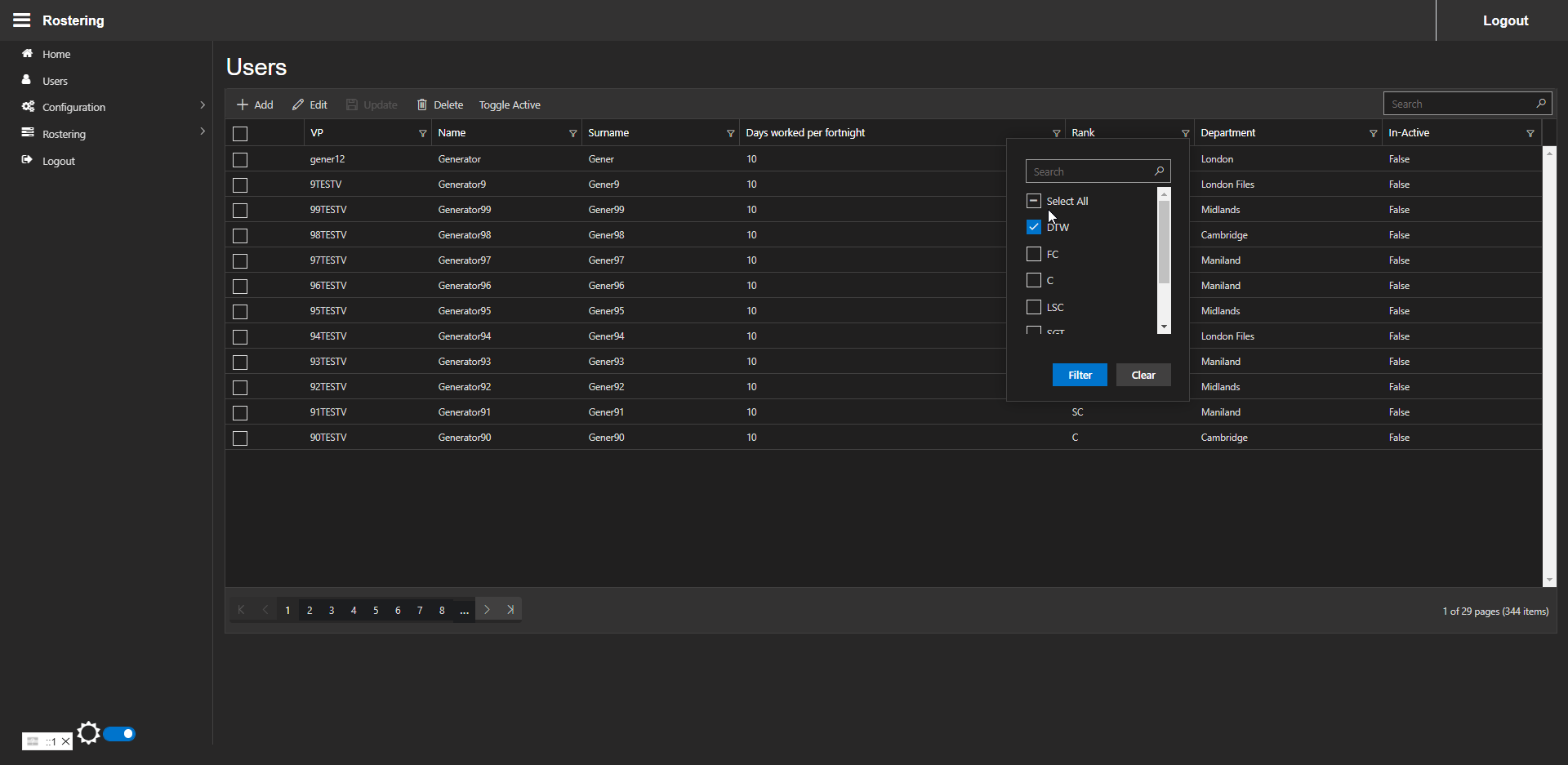This screenshot has width=1568, height=765.
Task: Uncheck the DTW rank checkbox
Action: (x=1034, y=227)
